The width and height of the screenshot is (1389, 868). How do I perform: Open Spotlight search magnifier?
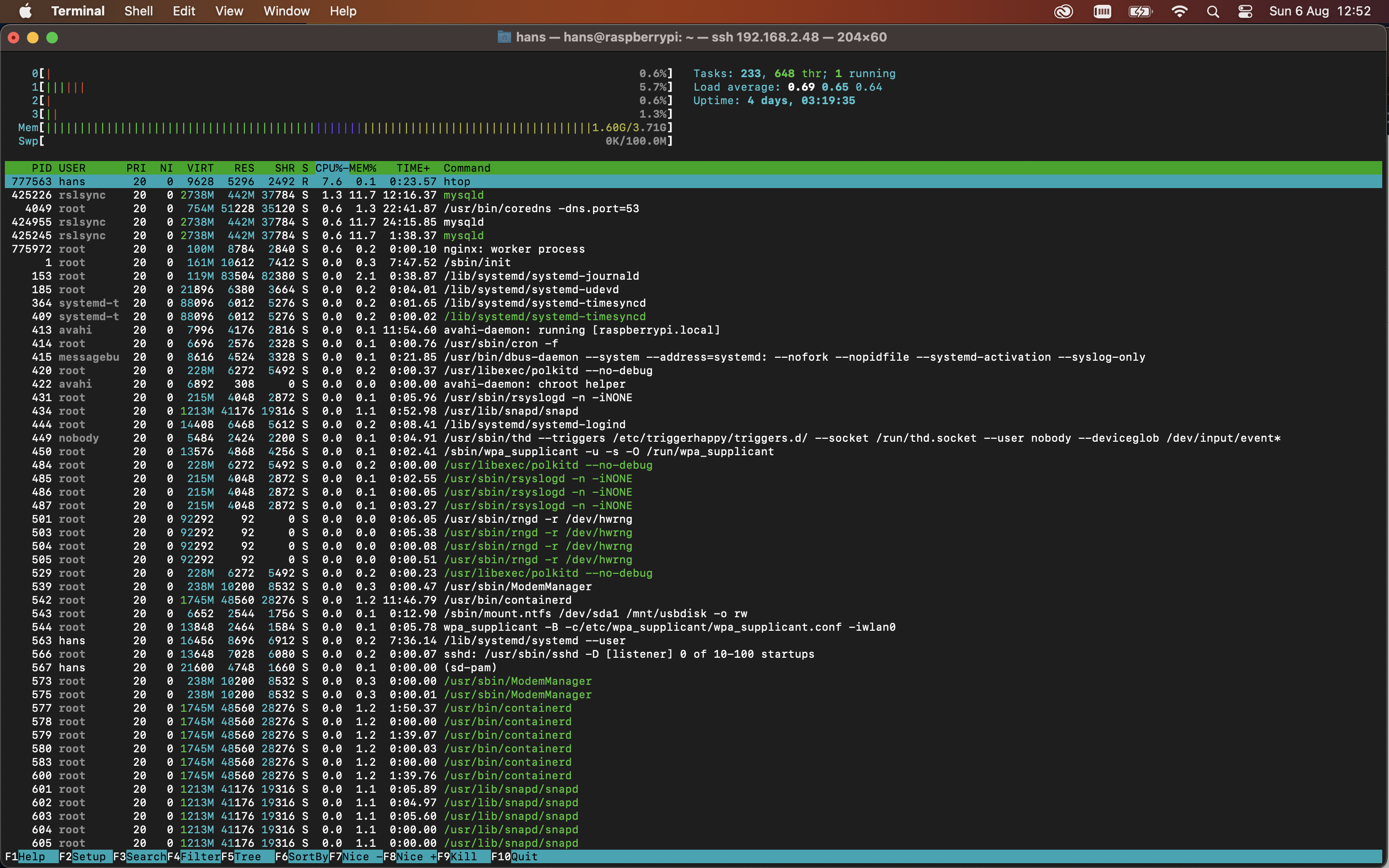click(1212, 12)
